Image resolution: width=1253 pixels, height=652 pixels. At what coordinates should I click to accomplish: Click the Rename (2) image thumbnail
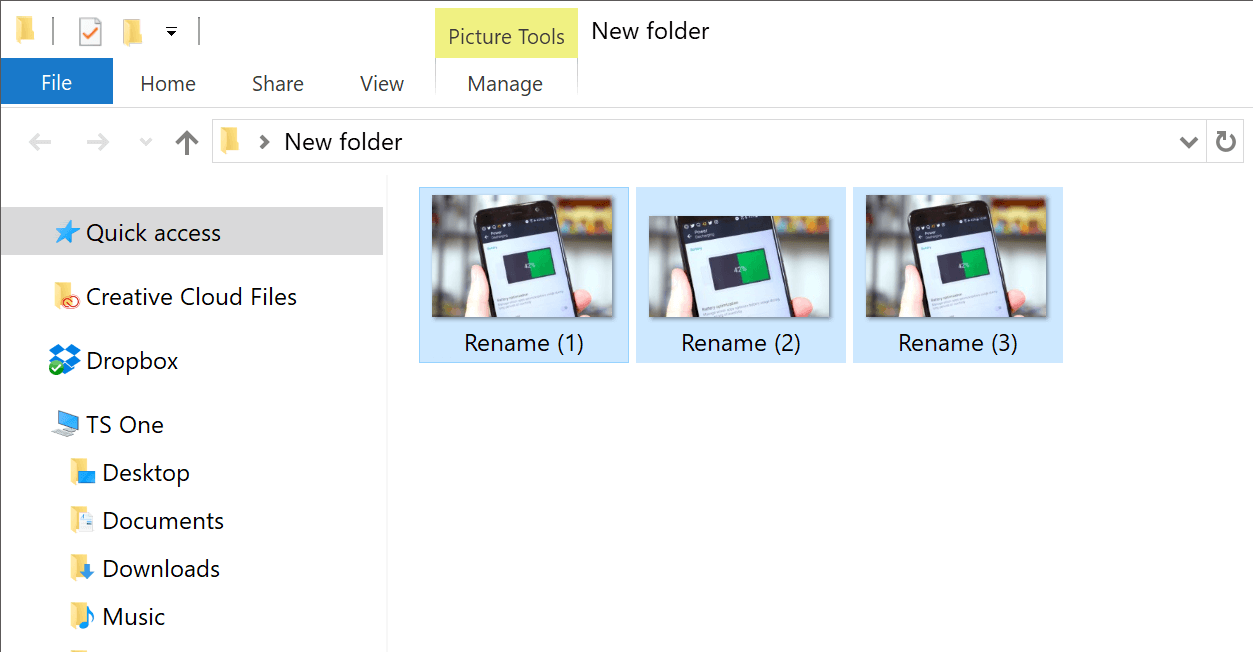740,266
